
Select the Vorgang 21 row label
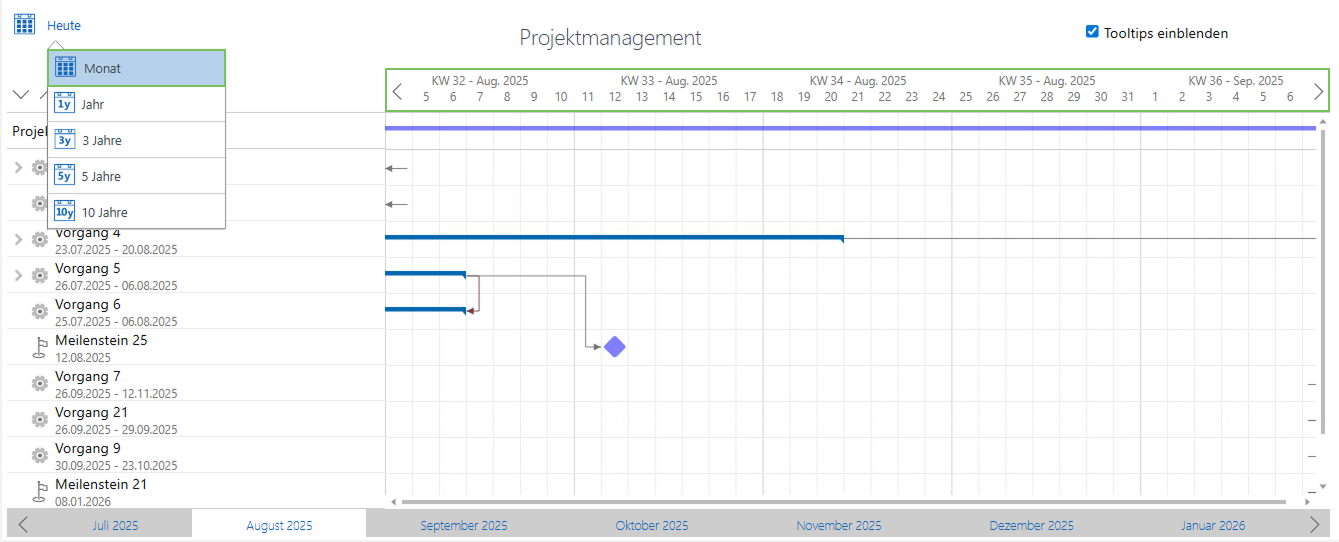click(91, 413)
